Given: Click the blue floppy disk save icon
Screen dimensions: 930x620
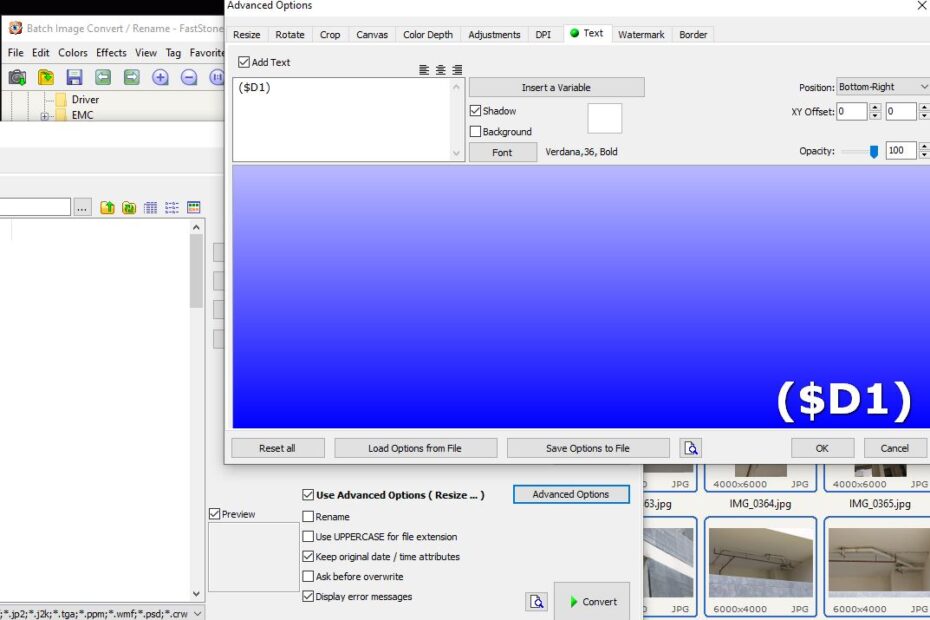Looking at the screenshot, I should tap(74, 77).
